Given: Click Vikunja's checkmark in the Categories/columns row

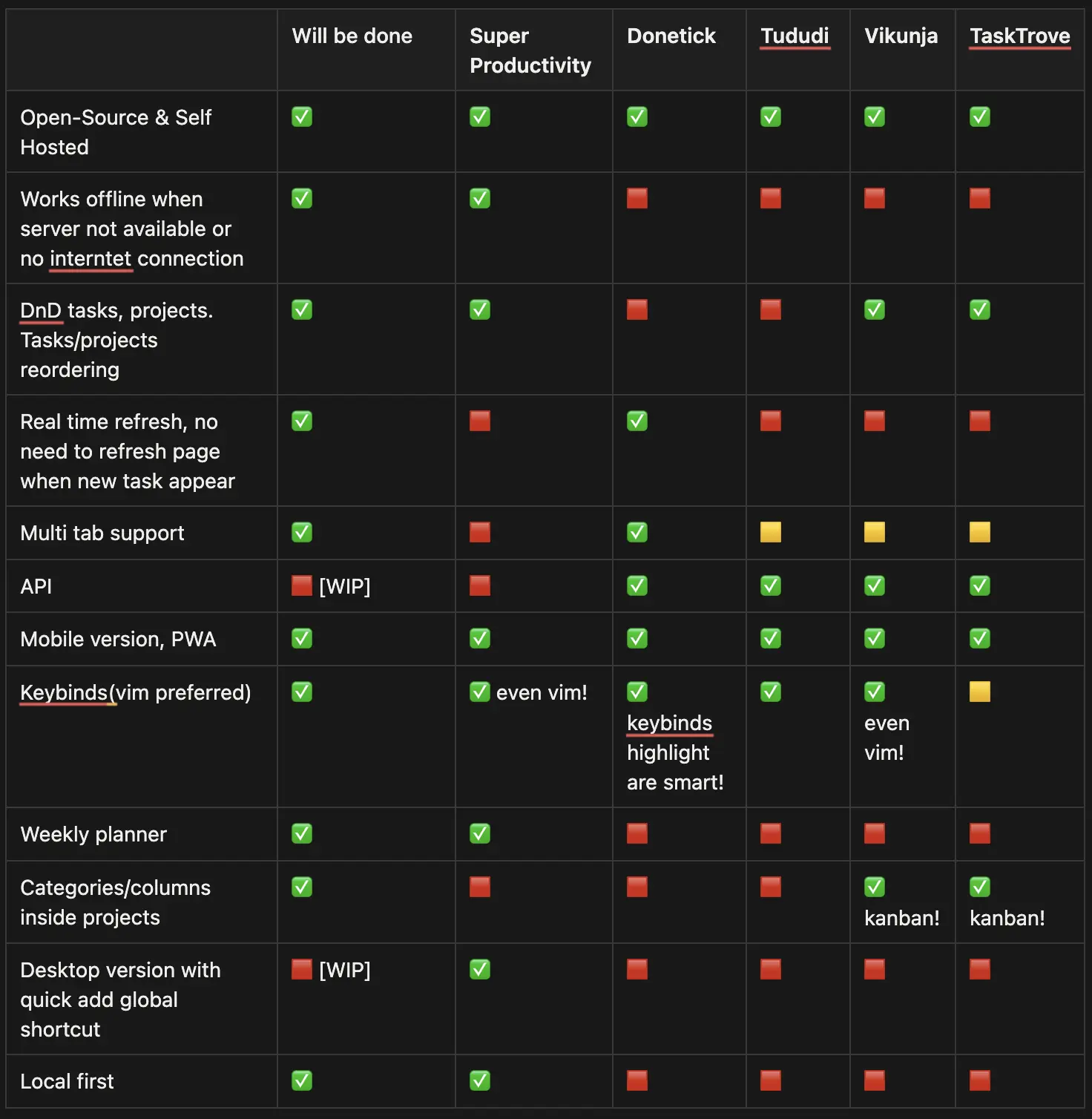Looking at the screenshot, I should click(x=875, y=887).
